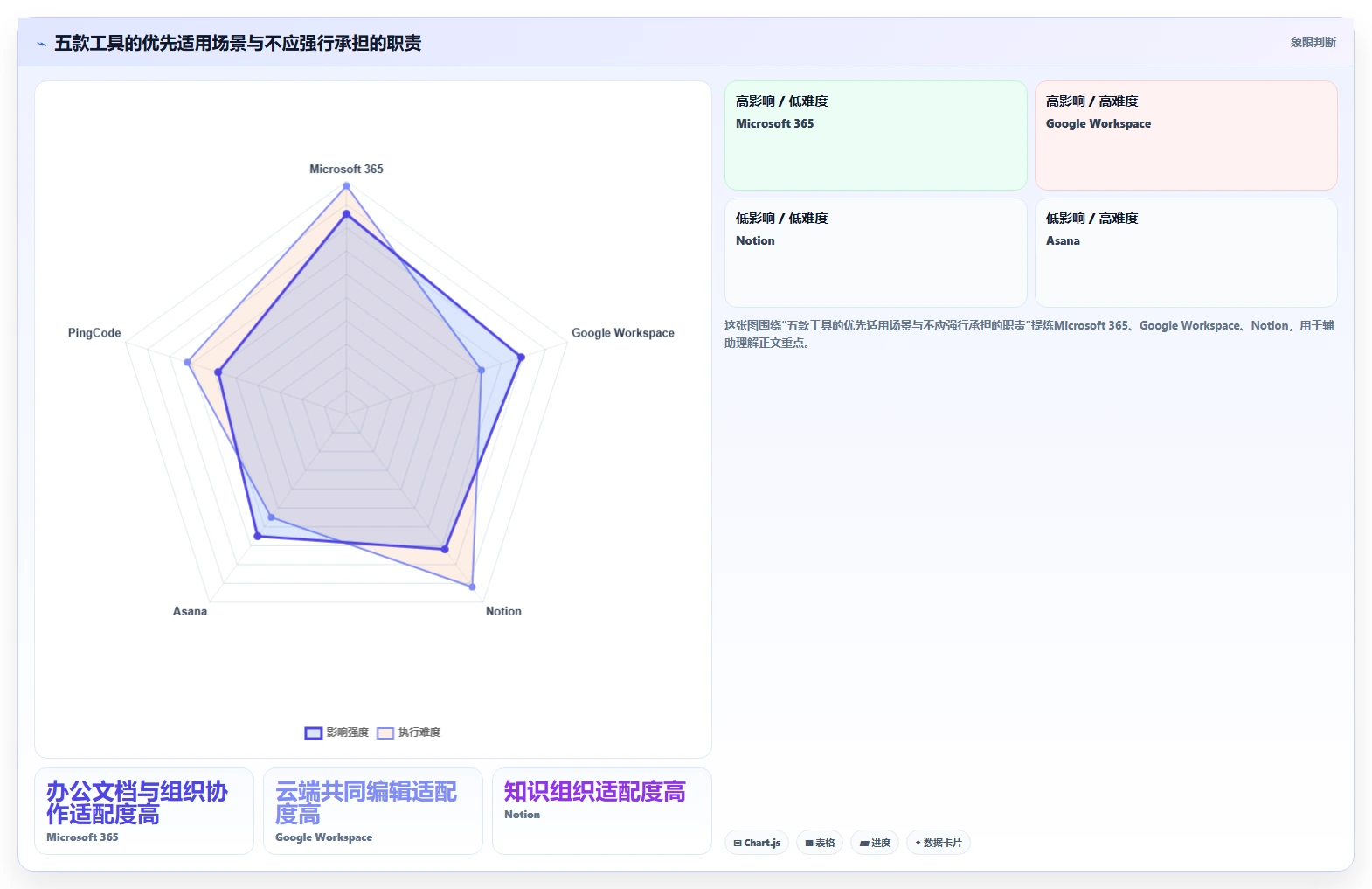The image size is (1372, 889).
Task: Click the Chart.js tag pill
Action: pos(757,843)
